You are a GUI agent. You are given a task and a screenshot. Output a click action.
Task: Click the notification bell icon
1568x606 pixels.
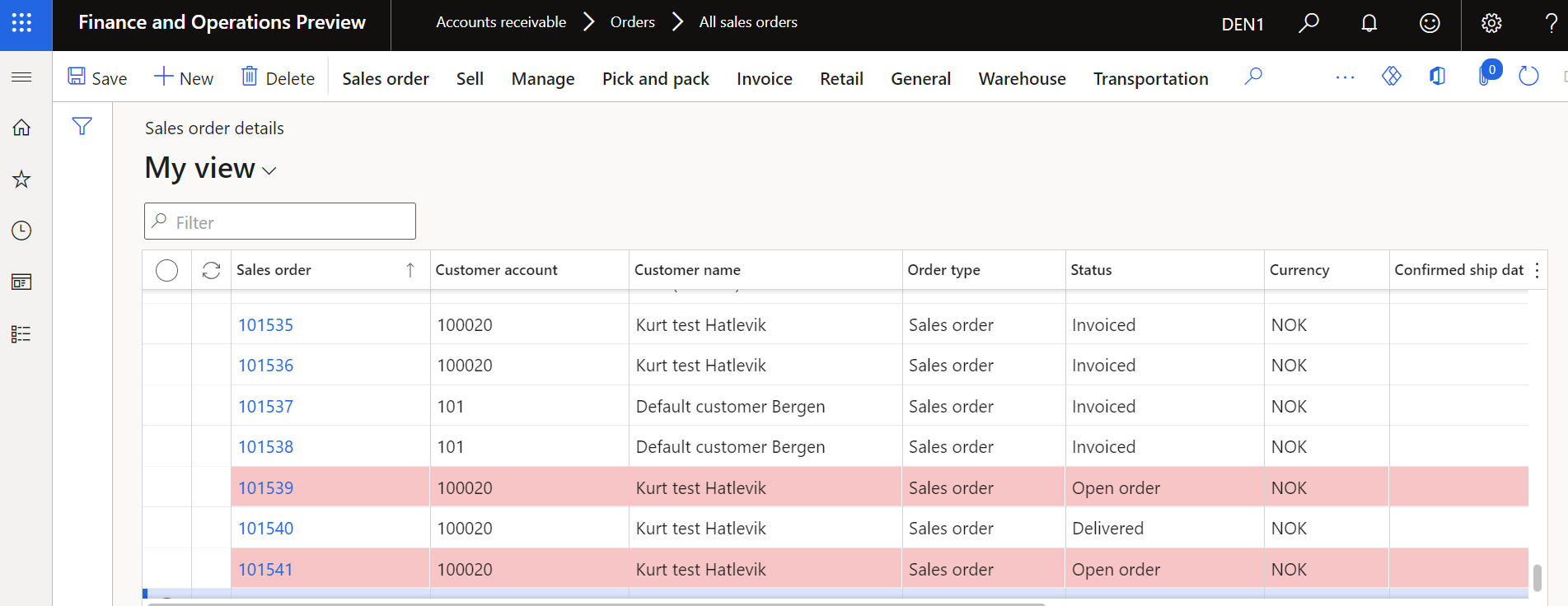(1369, 23)
